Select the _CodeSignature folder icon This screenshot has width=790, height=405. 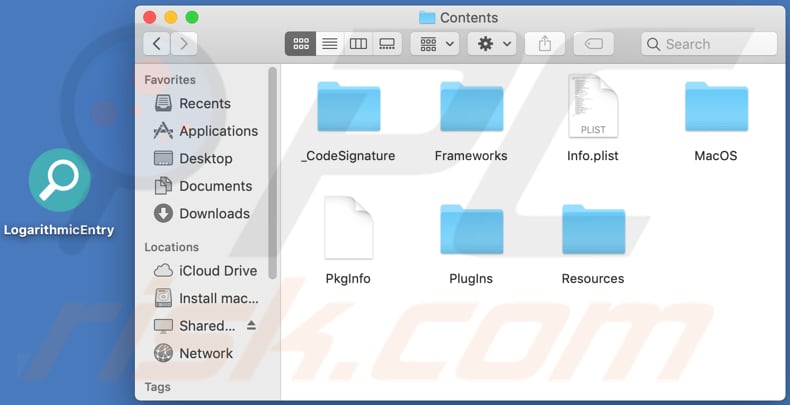[x=349, y=107]
